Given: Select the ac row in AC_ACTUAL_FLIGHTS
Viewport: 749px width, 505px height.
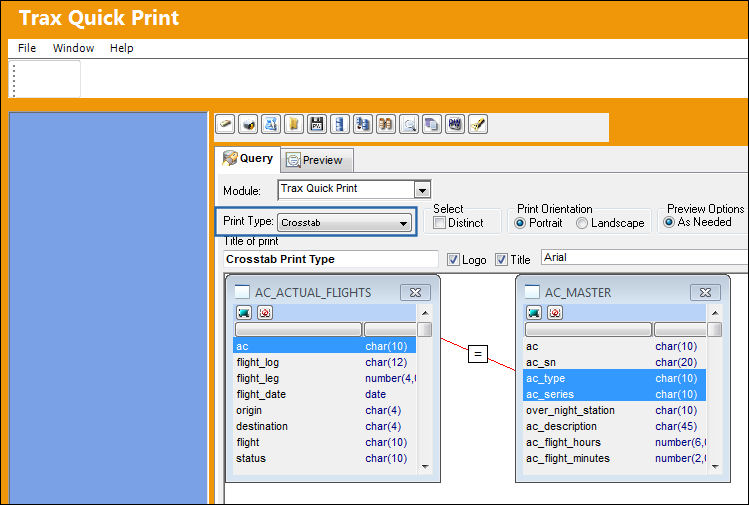Looking at the screenshot, I should click(x=325, y=346).
